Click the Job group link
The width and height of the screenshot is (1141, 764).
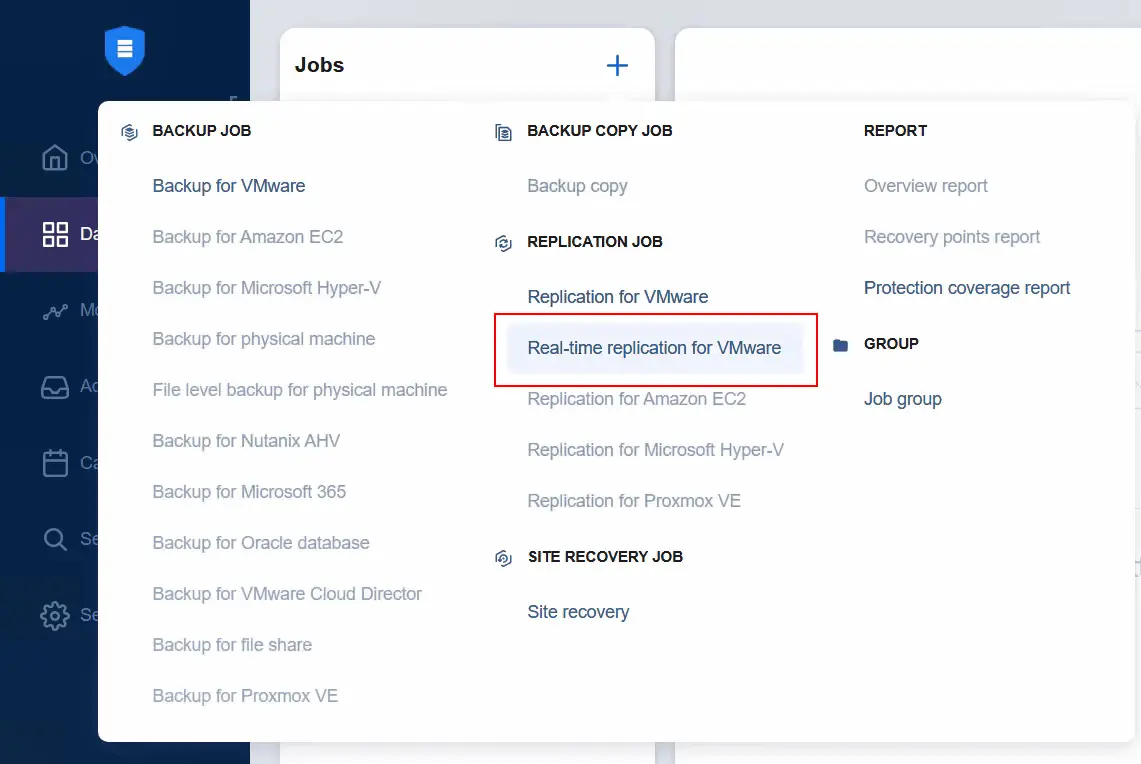coord(902,398)
